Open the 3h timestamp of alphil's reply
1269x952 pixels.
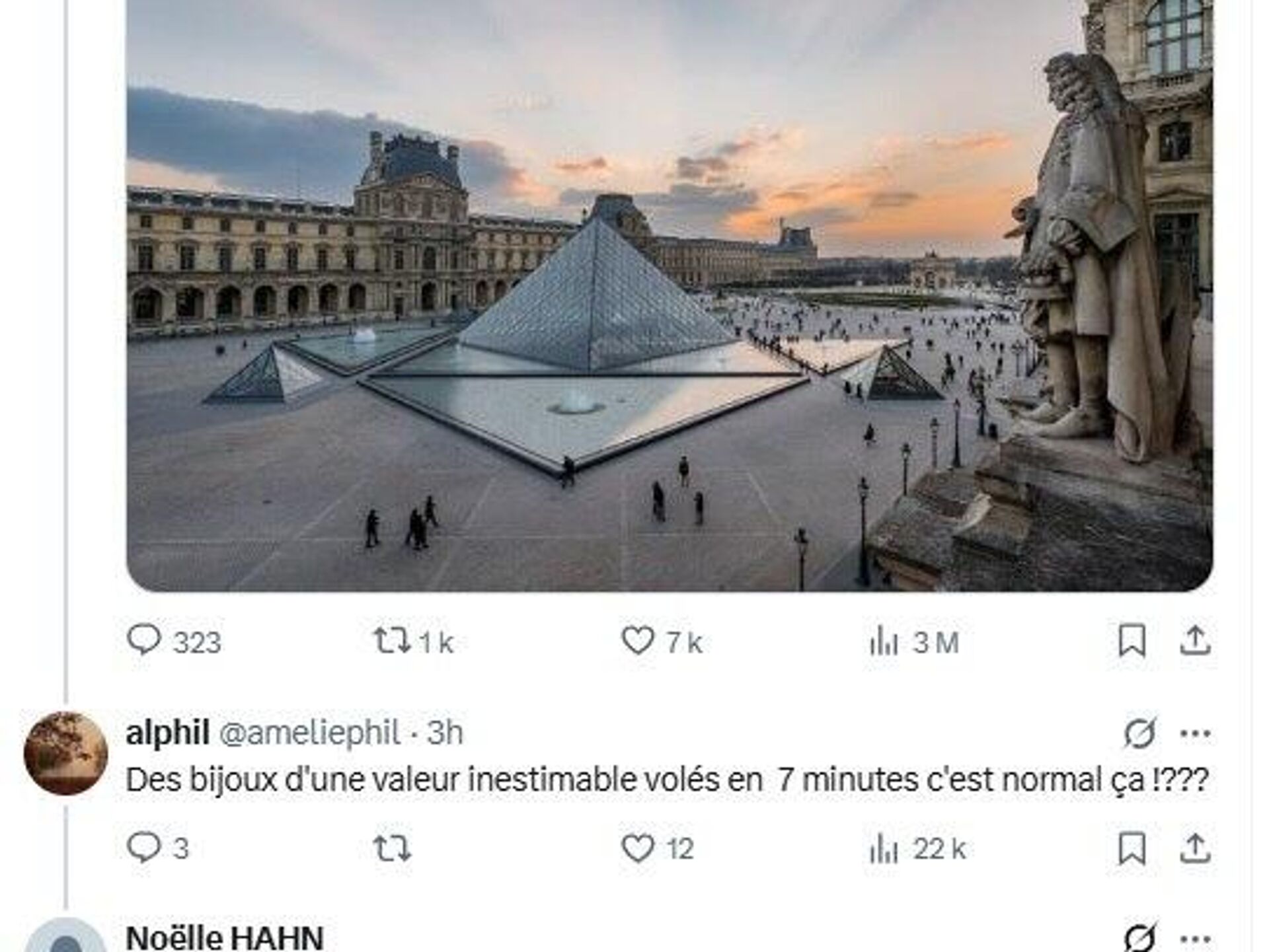[445, 733]
